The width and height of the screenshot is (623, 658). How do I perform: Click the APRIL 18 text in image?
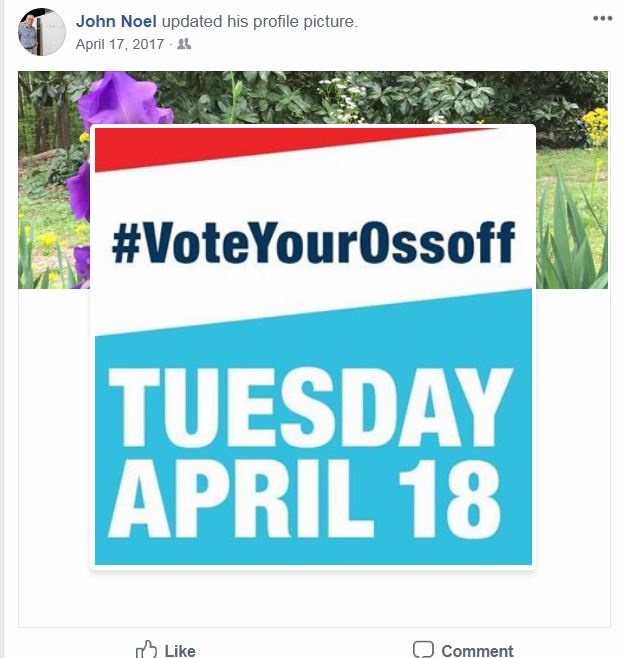pyautogui.click(x=305, y=499)
